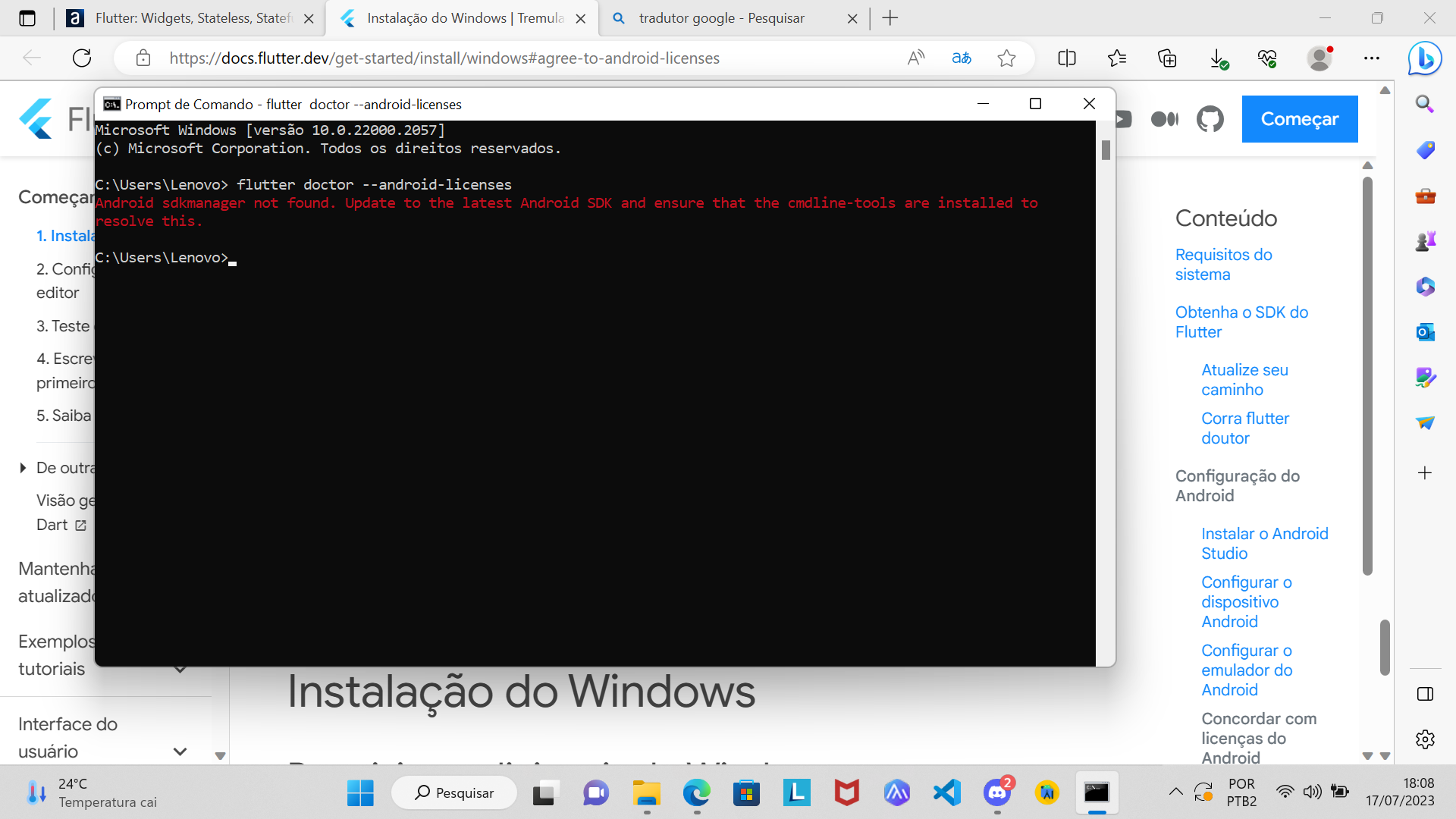Open the profile avatar menu
1456x819 pixels.
point(1319,58)
